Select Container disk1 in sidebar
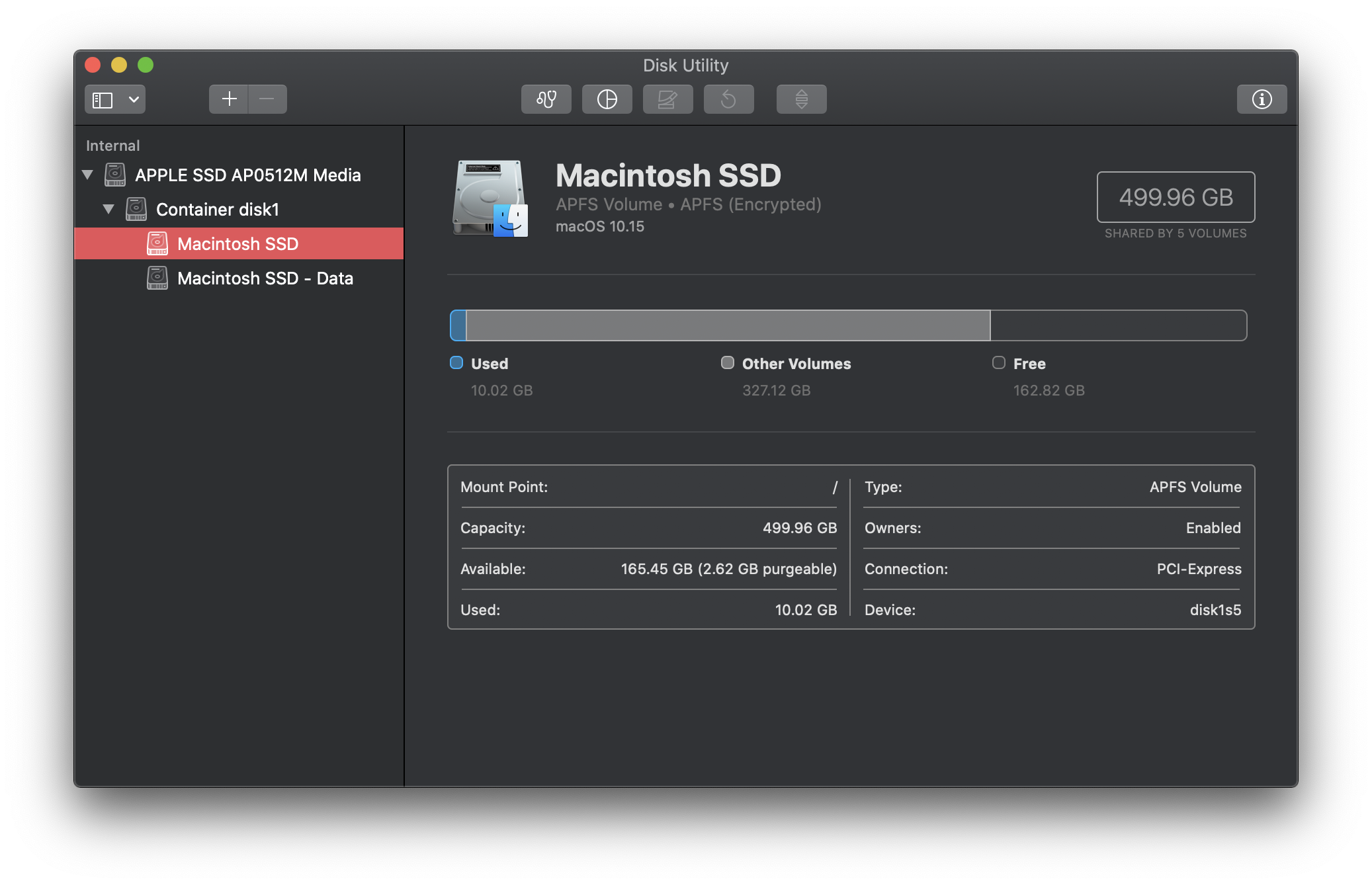This screenshot has width=1372, height=885. (239, 209)
